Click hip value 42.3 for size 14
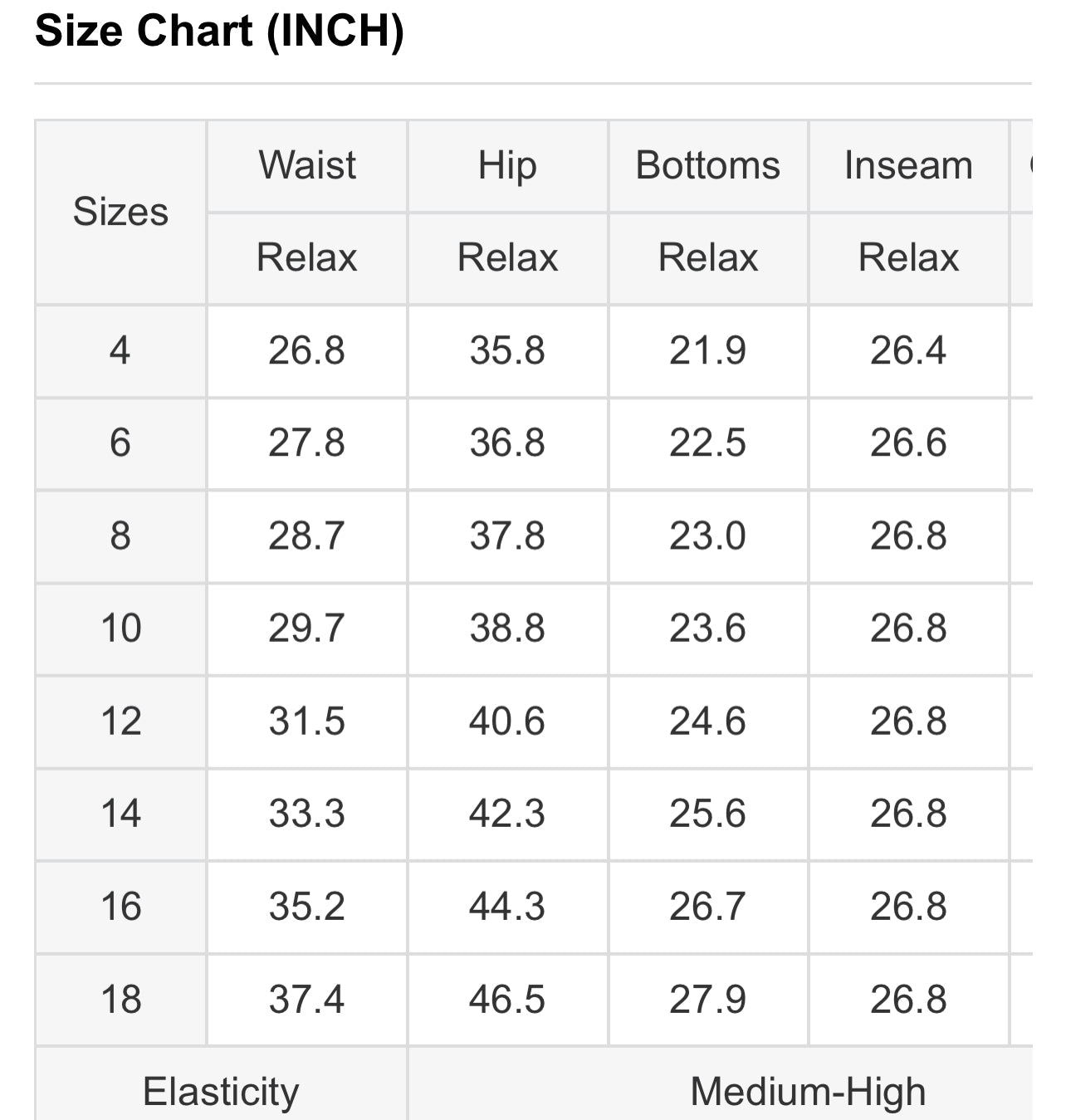Image resolution: width=1066 pixels, height=1120 pixels. click(x=507, y=813)
